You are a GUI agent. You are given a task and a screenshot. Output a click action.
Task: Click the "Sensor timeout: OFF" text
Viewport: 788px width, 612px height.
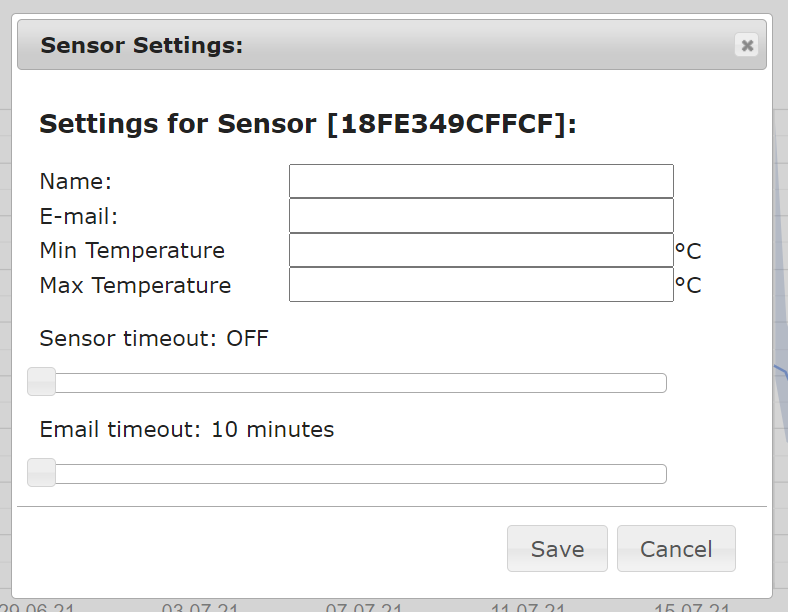pos(154,338)
